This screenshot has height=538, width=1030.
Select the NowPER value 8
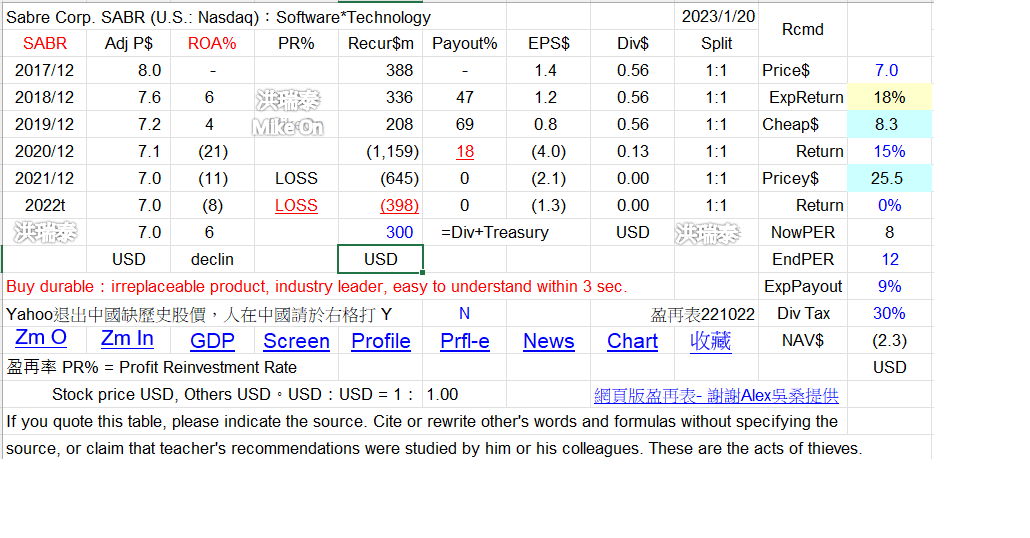pos(889,233)
